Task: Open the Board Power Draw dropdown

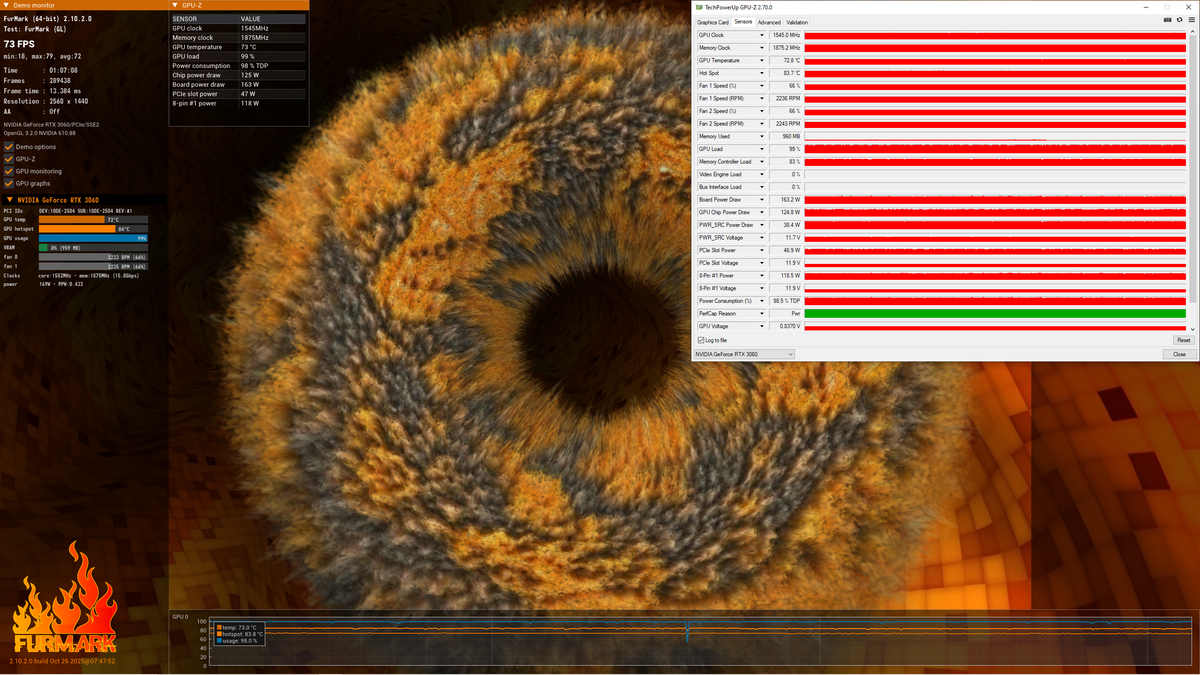Action: (762, 200)
